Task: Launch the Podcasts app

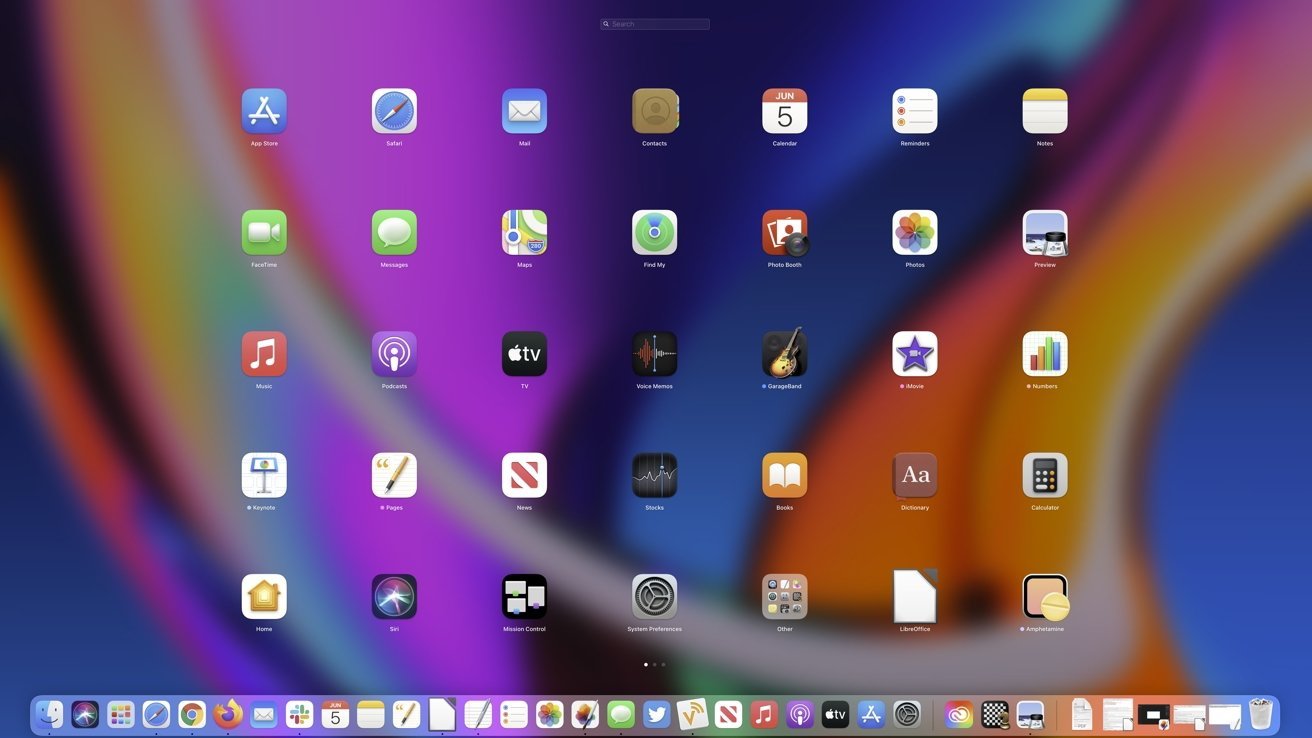Action: click(394, 353)
